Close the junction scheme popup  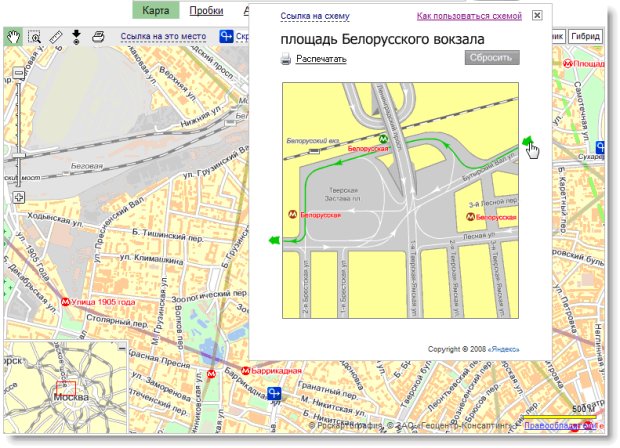tap(537, 15)
